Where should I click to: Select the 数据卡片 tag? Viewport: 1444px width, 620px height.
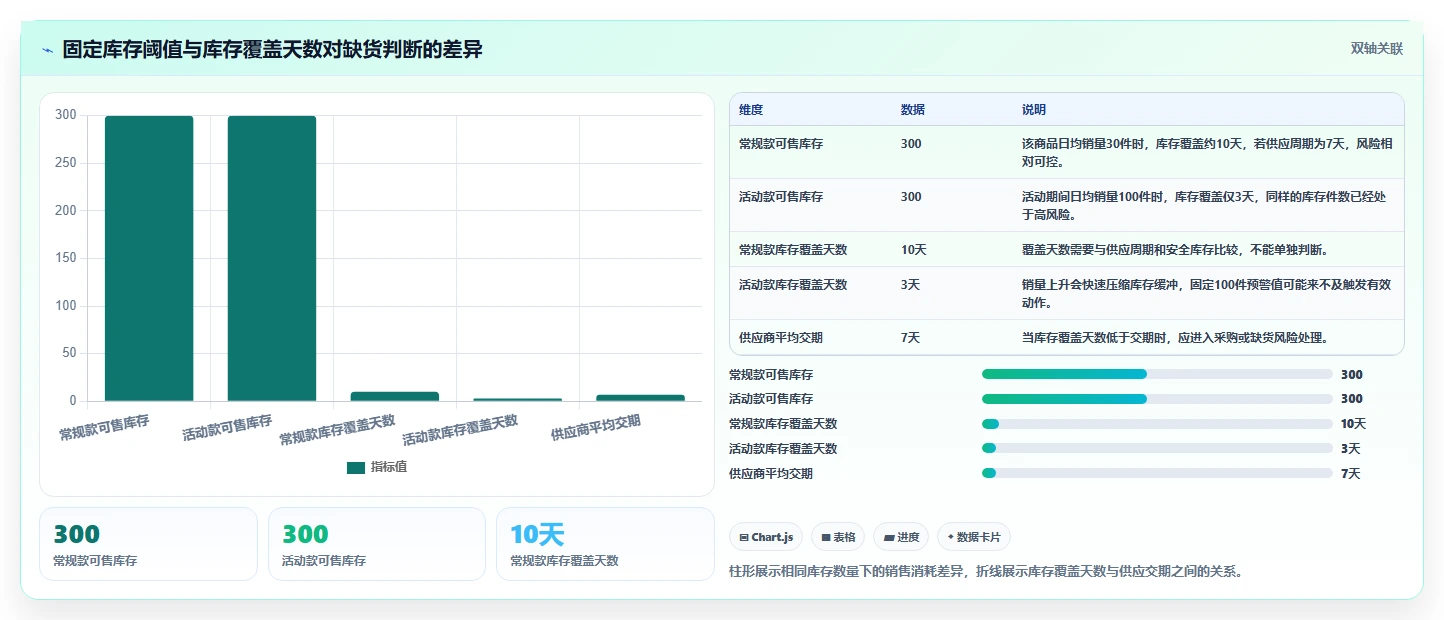pyautogui.click(x=974, y=537)
